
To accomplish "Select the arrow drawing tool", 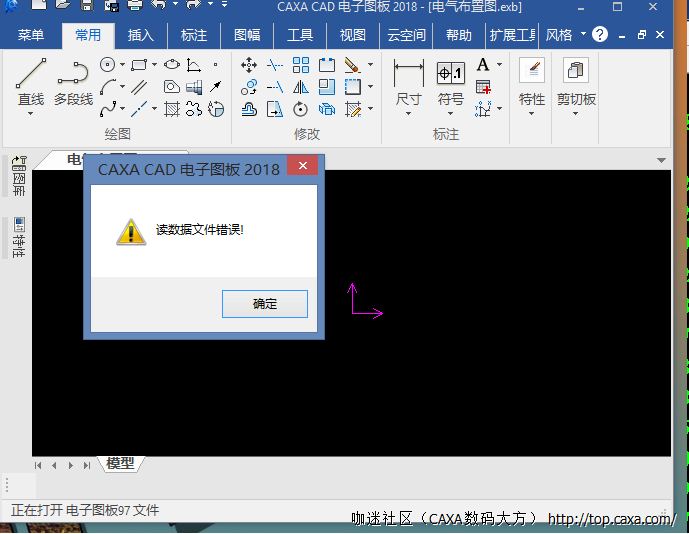I will point(215,87).
